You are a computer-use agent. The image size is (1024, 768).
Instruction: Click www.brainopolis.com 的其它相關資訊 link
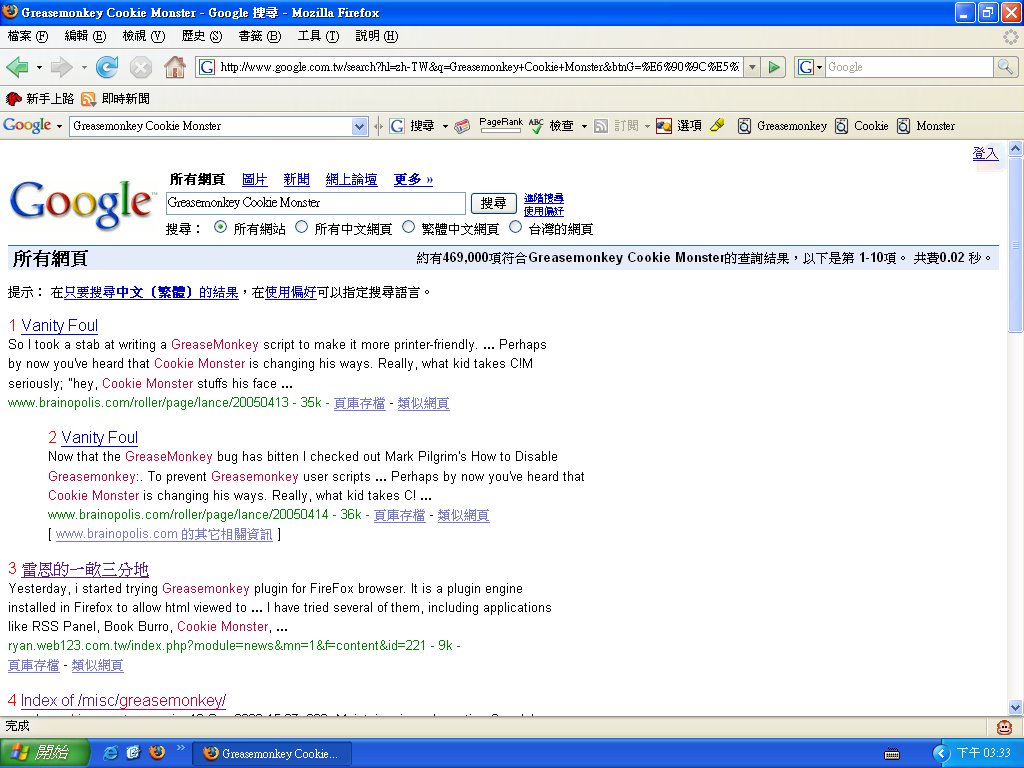coord(164,534)
